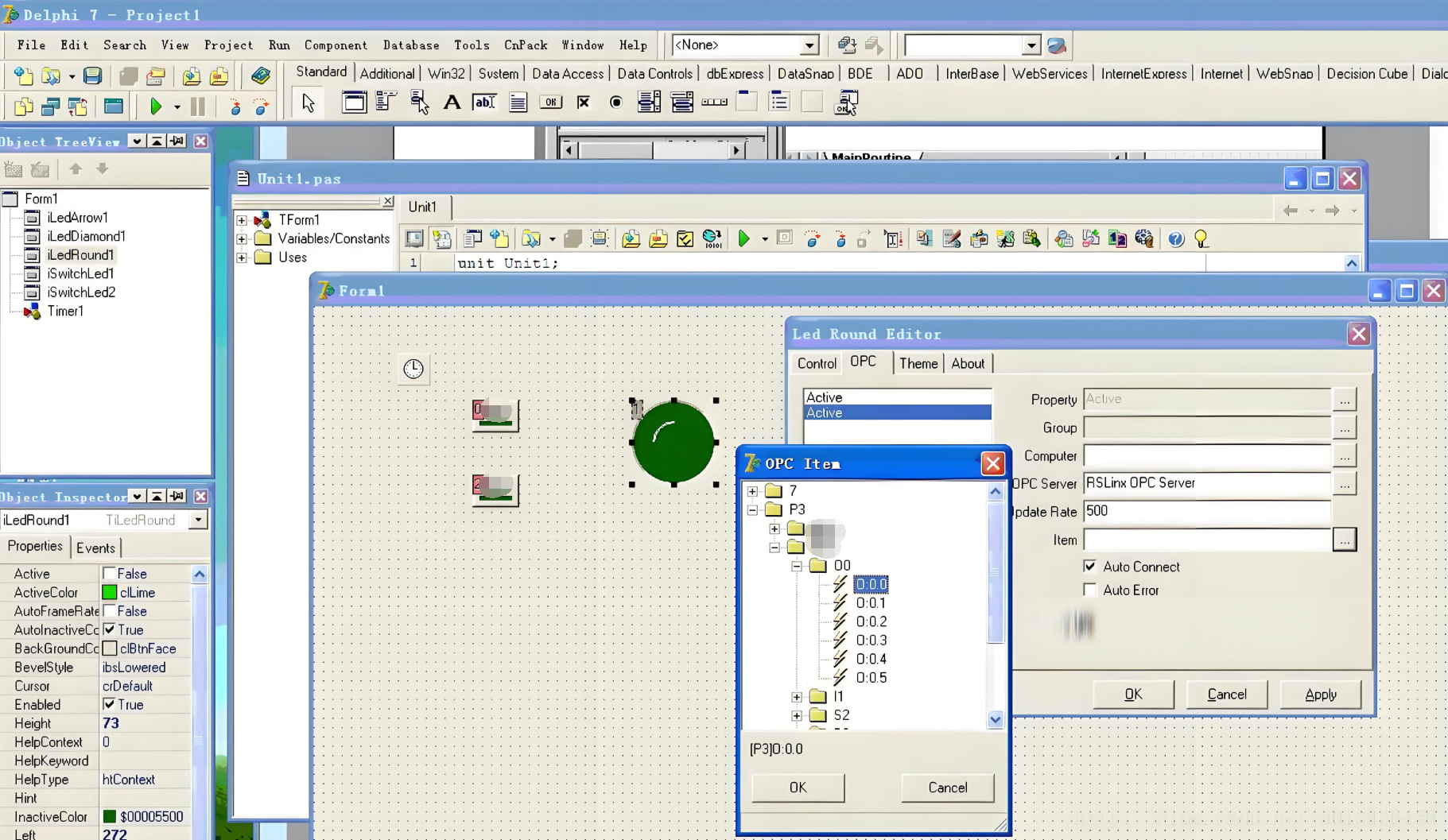Click the Timer clock component on Form1

413,369
